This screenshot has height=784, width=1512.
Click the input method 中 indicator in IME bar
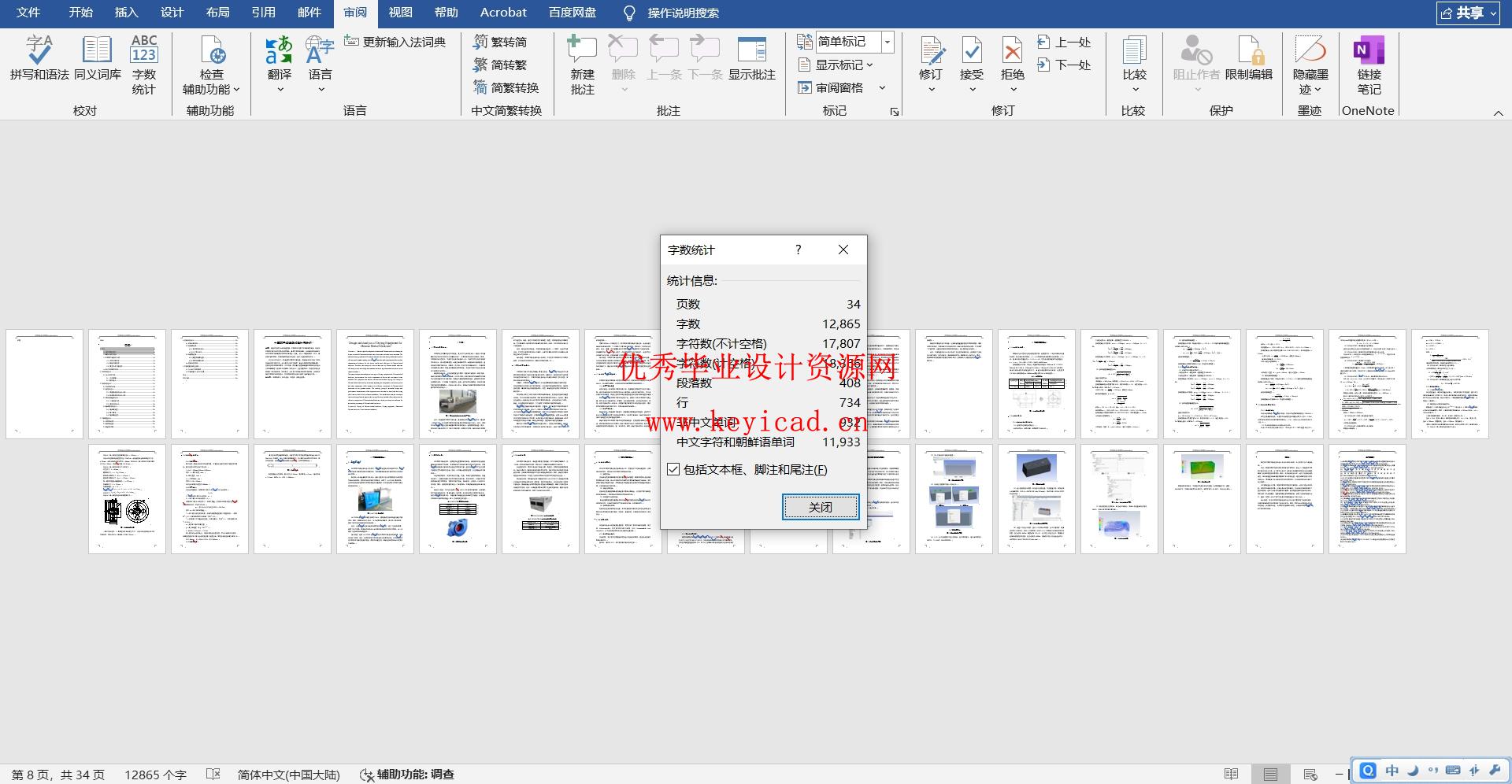coord(1392,771)
